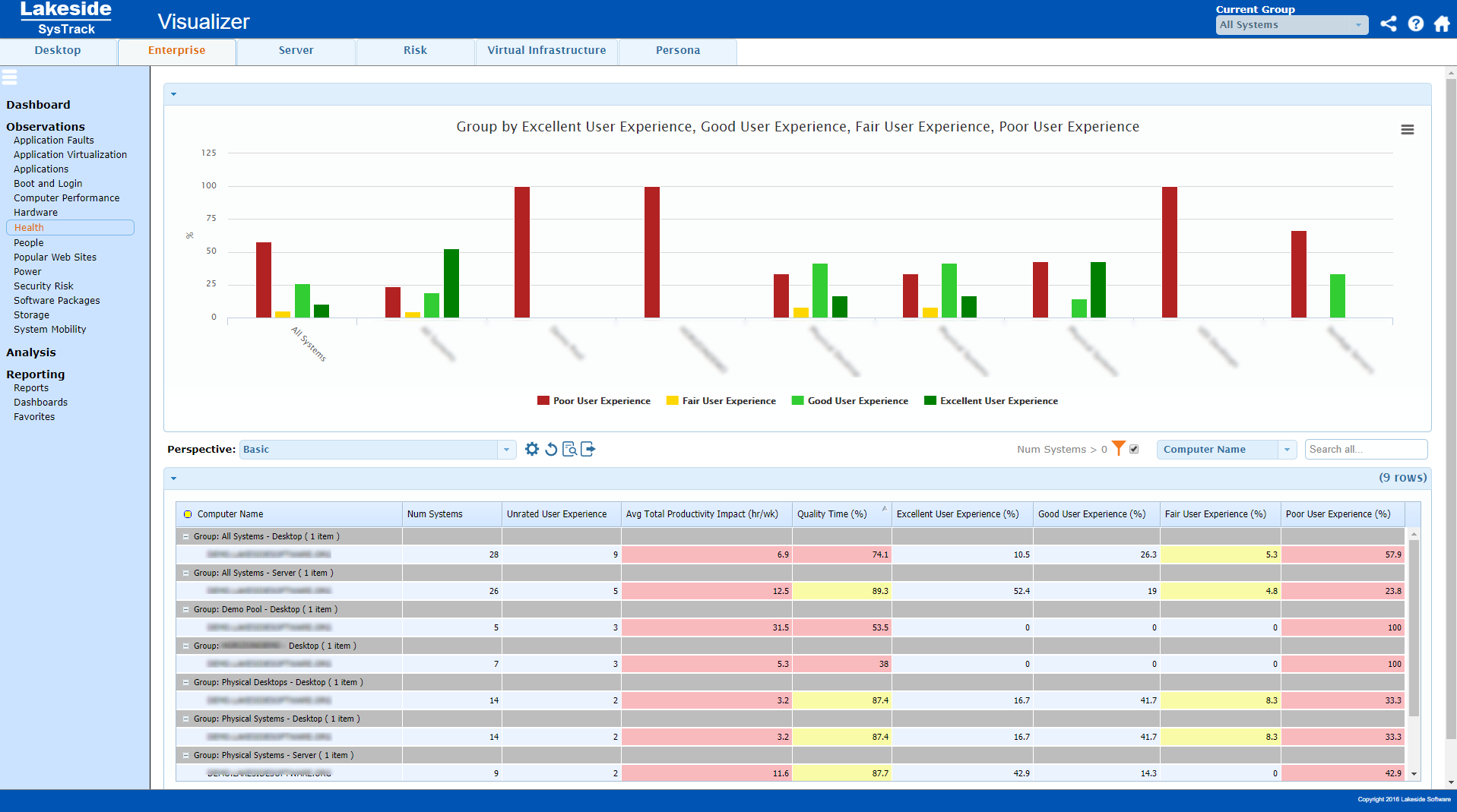Viewport: 1457px width, 812px height.
Task: Click the Lakeside SysTrack logo
Action: (x=66, y=18)
